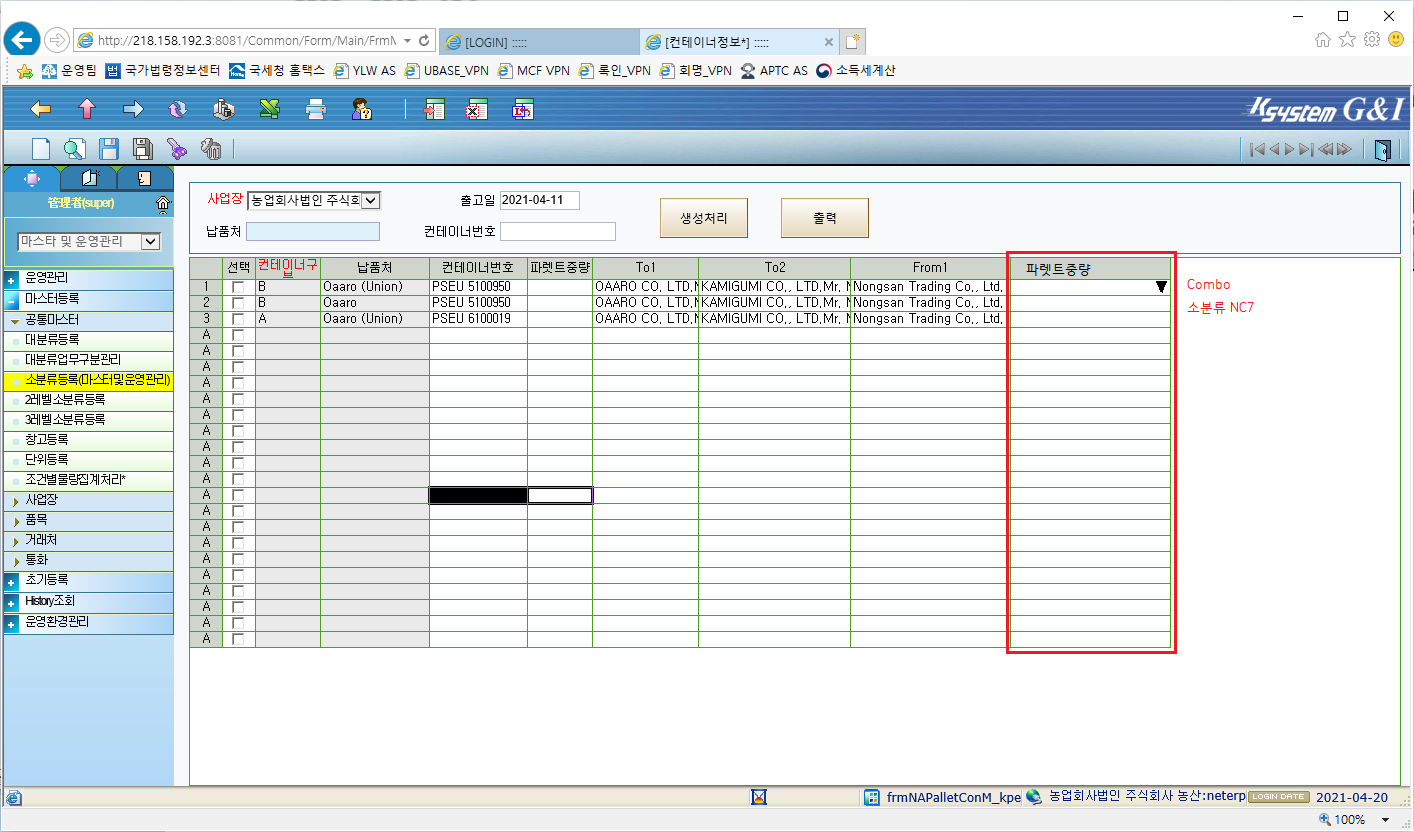Viewport: 1414px width, 832px height.
Task: Check the 선택 box in row 3
Action: (238, 319)
